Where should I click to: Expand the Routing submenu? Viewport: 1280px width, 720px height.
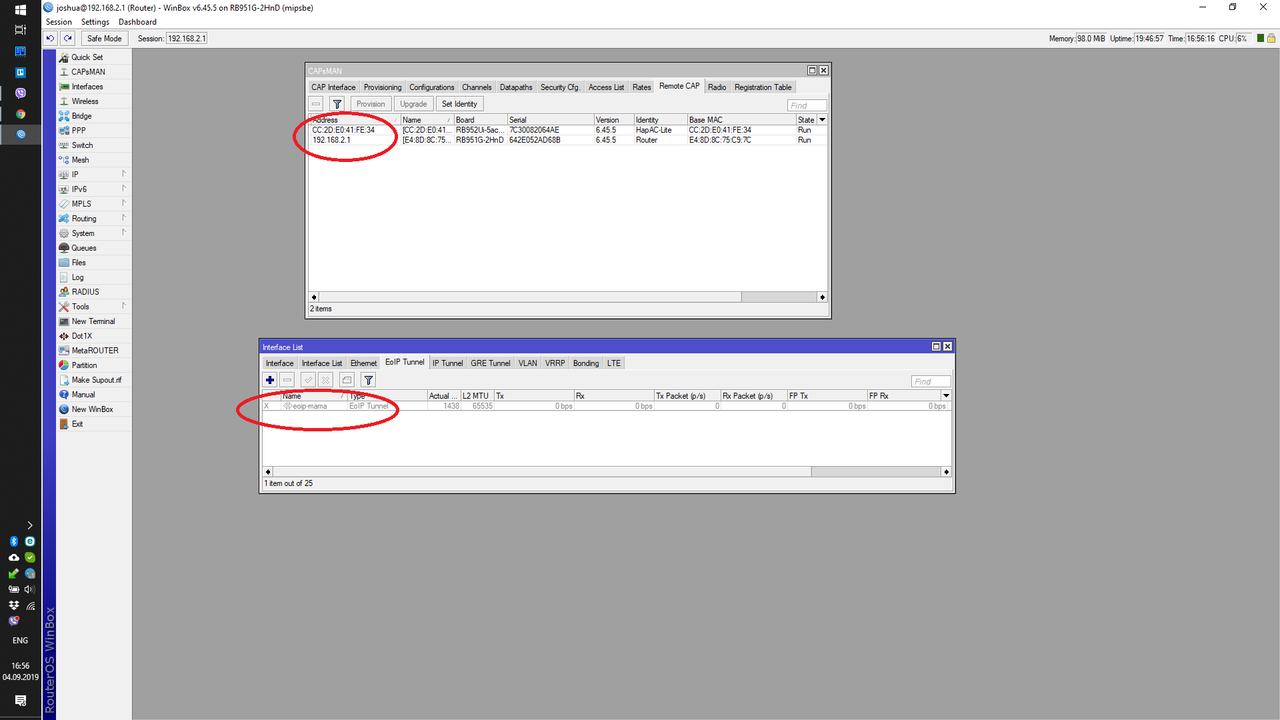[x=94, y=218]
